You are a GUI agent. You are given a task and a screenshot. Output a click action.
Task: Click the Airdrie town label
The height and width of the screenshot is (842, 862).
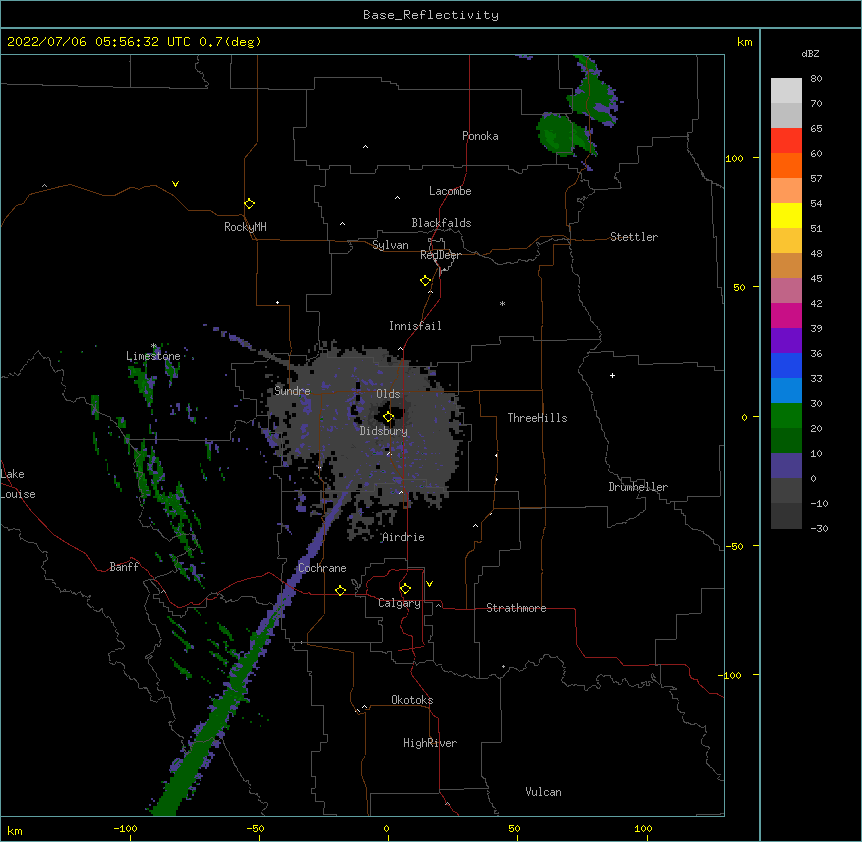pos(403,537)
